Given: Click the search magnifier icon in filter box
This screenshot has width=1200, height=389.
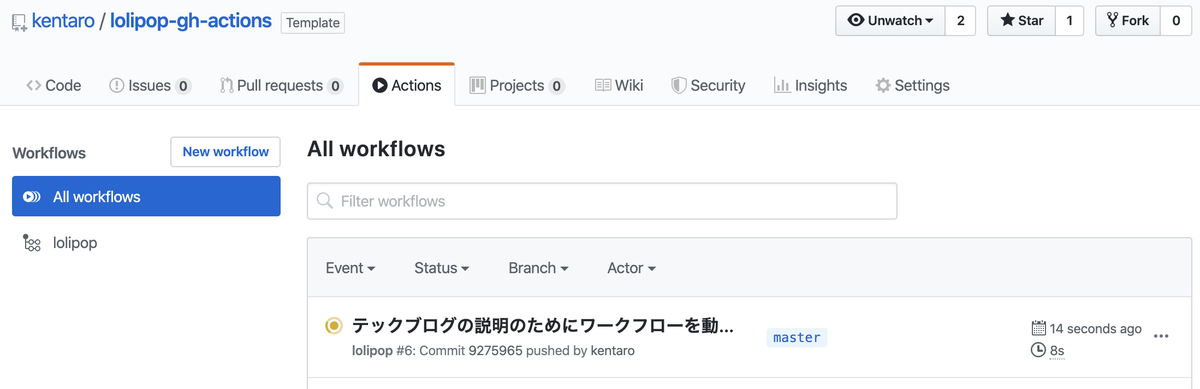Looking at the screenshot, I should point(325,201).
